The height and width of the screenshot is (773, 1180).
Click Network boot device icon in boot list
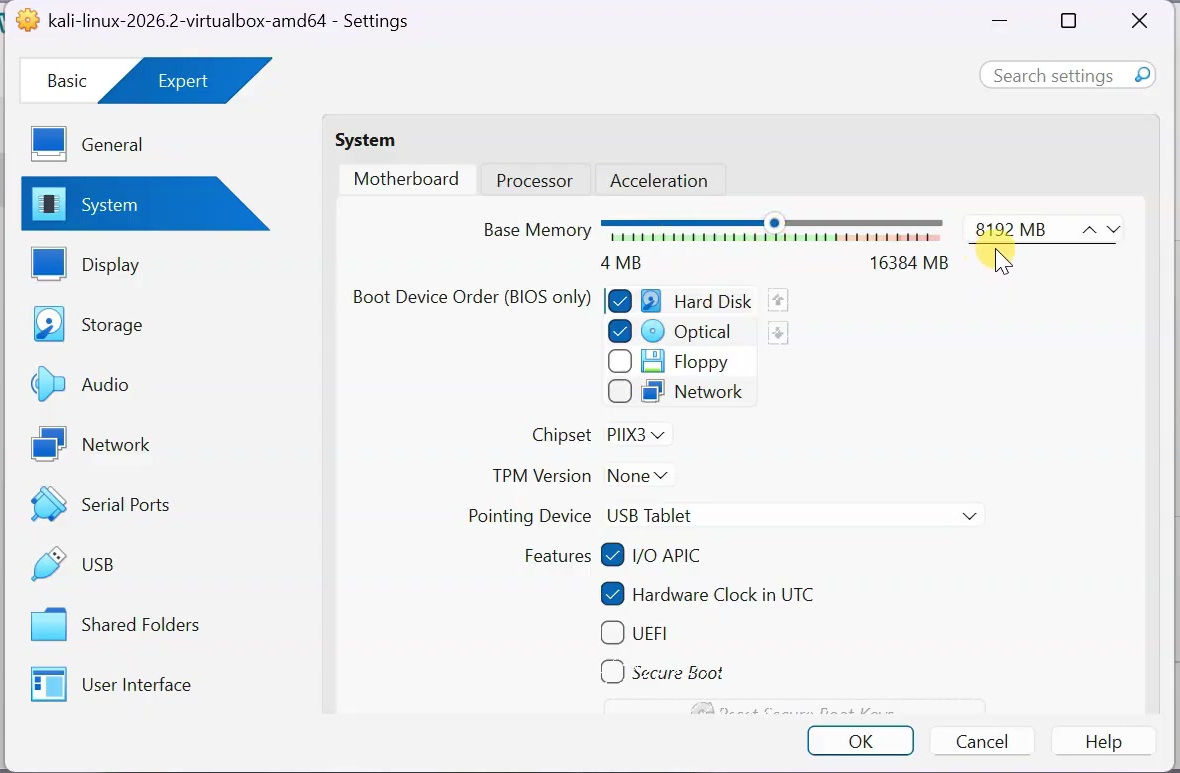[652, 391]
